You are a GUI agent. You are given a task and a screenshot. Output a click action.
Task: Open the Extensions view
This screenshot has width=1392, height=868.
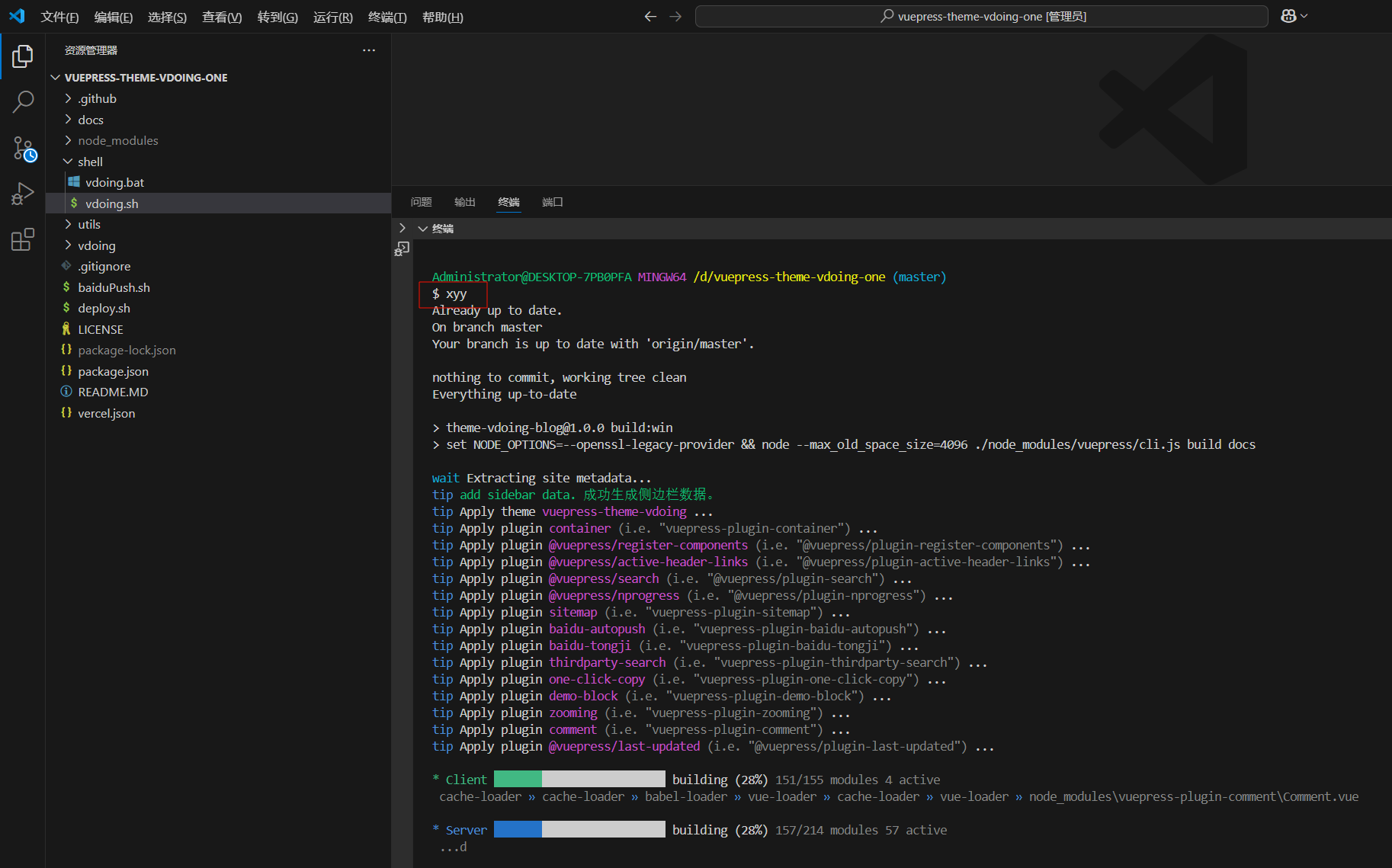23,239
